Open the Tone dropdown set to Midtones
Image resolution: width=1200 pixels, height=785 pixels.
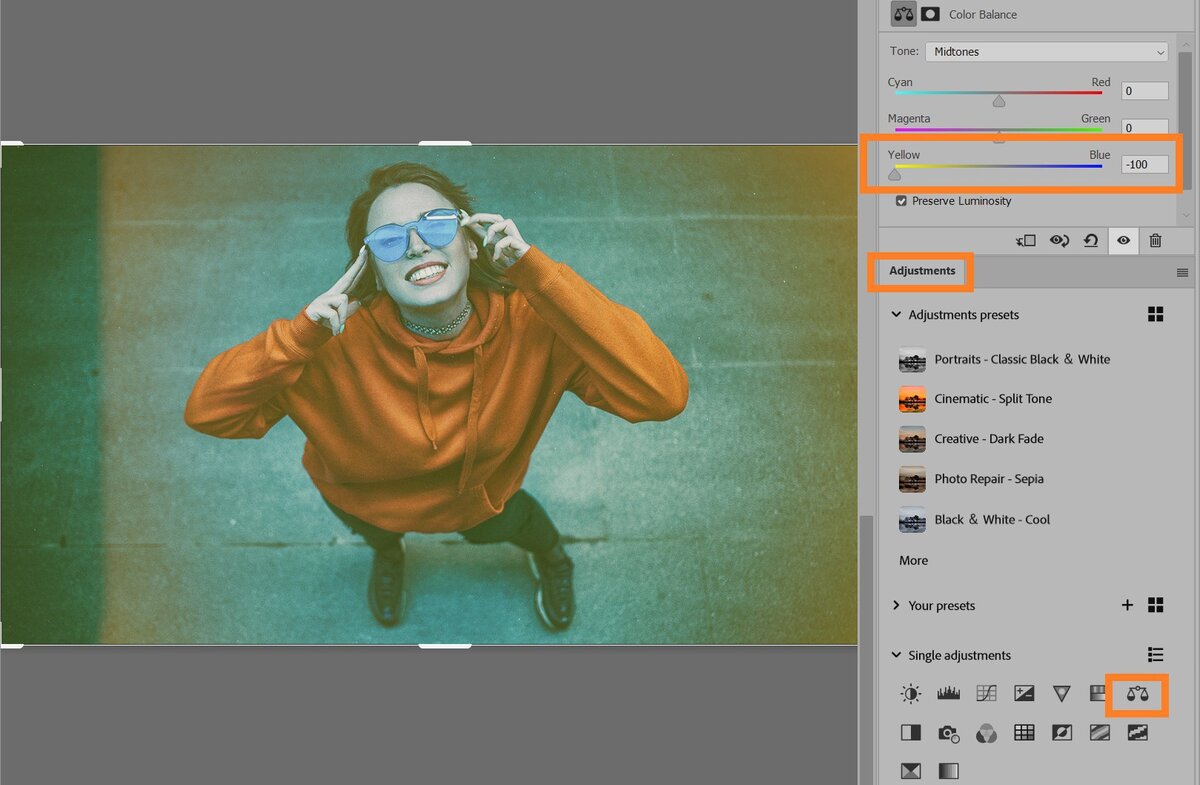pyautogui.click(x=1046, y=52)
